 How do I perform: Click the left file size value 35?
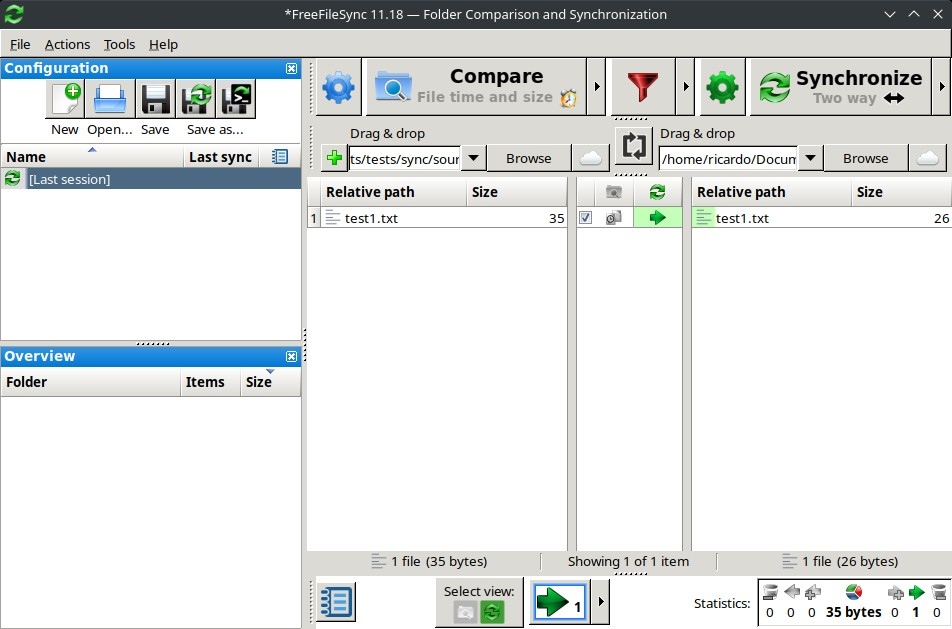click(557, 219)
